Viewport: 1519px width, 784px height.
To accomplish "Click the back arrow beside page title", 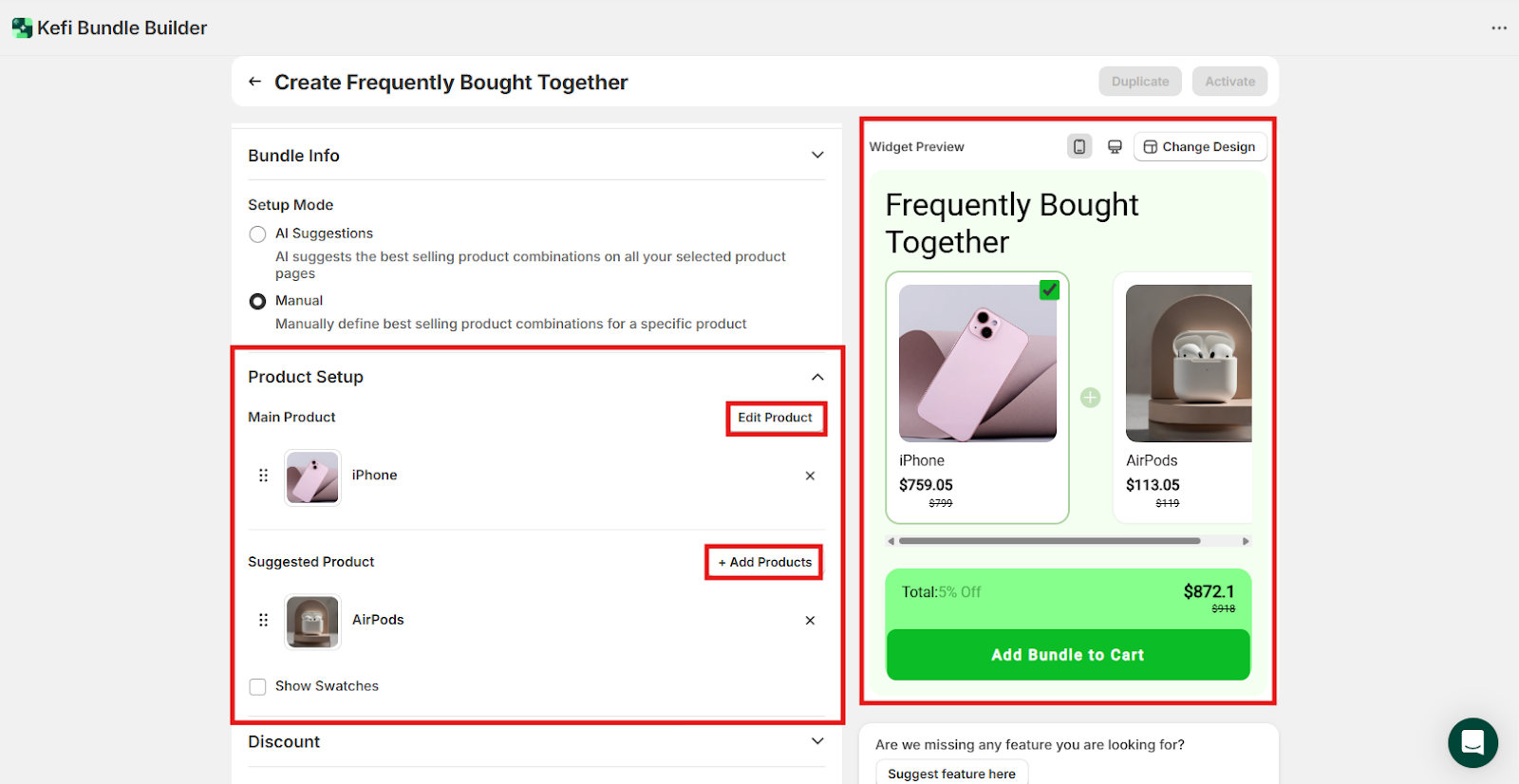I will (x=254, y=82).
